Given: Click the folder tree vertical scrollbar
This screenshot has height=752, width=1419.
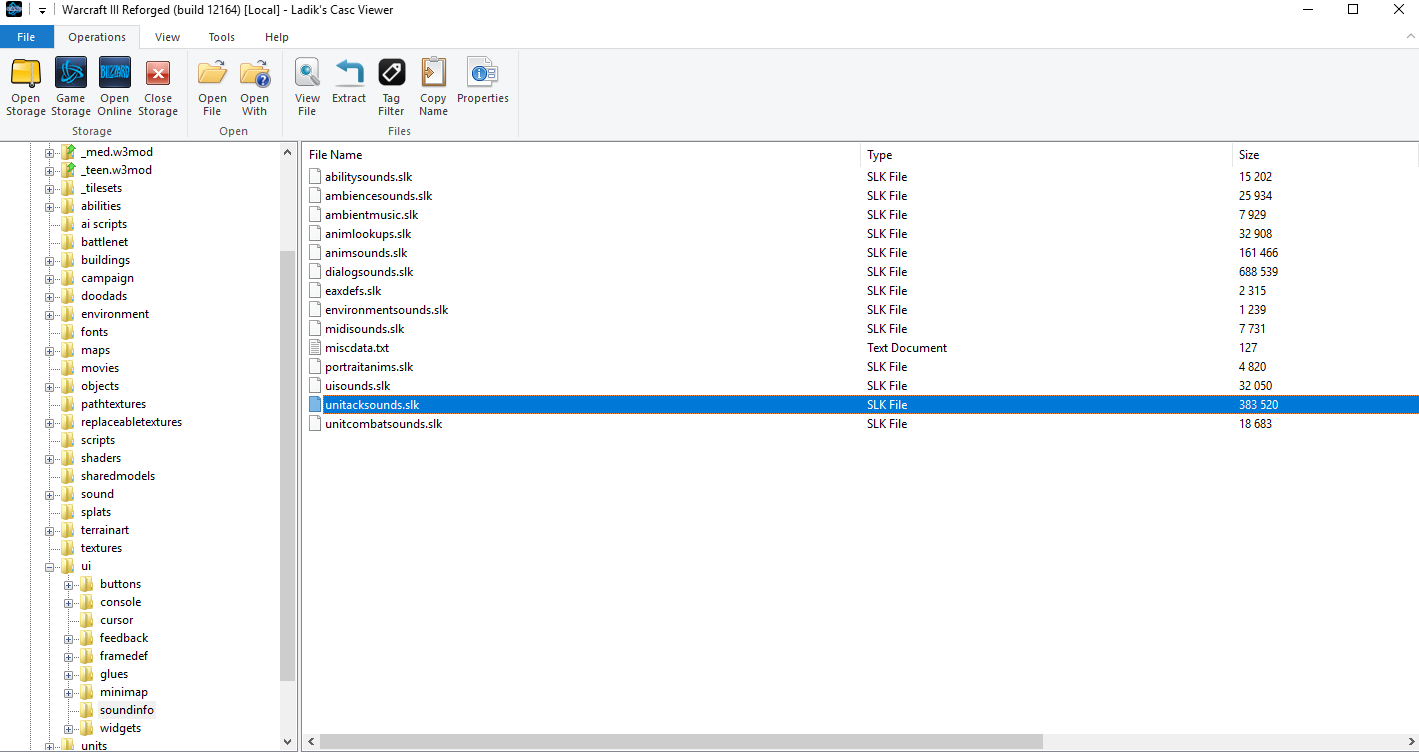Looking at the screenshot, I should (288, 465).
